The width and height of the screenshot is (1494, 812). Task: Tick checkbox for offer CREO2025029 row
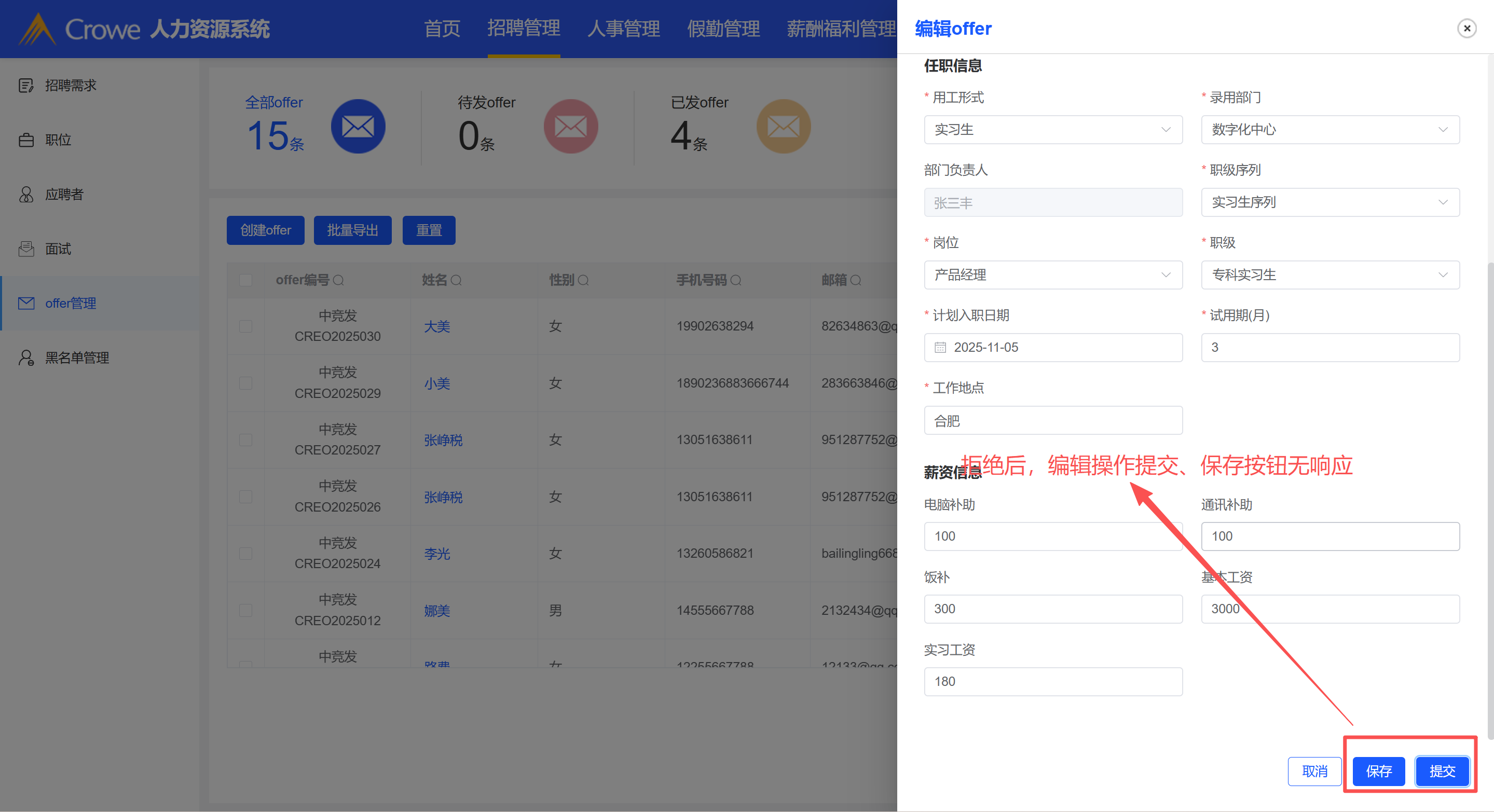tap(246, 383)
